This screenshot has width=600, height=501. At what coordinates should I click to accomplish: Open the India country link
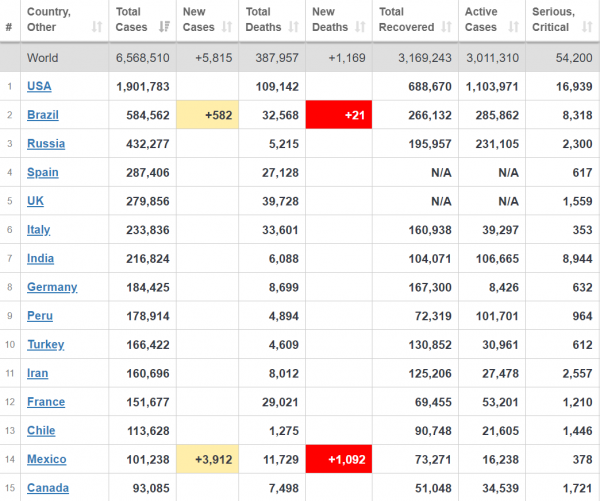[40, 258]
